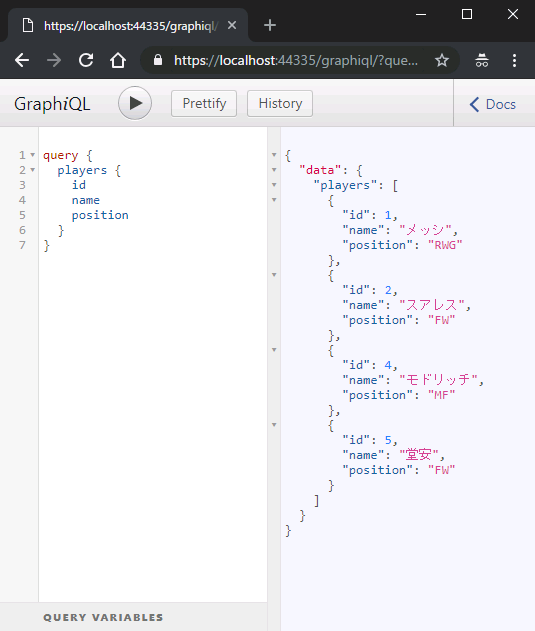
Task: Click the 'query' keyword in the editor
Action: [61, 155]
